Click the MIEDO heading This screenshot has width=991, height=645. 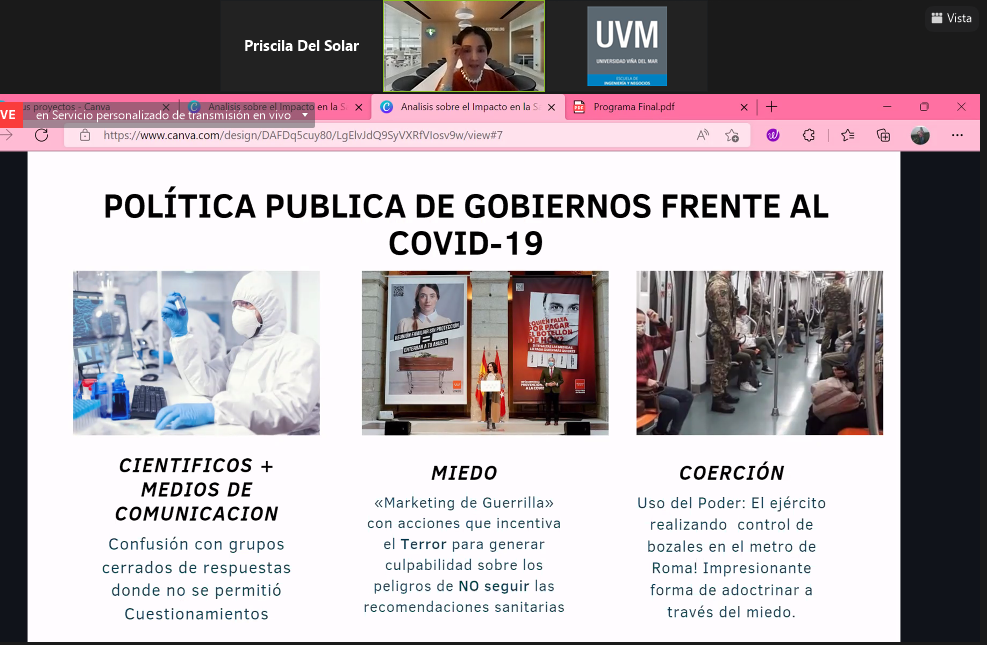464,473
